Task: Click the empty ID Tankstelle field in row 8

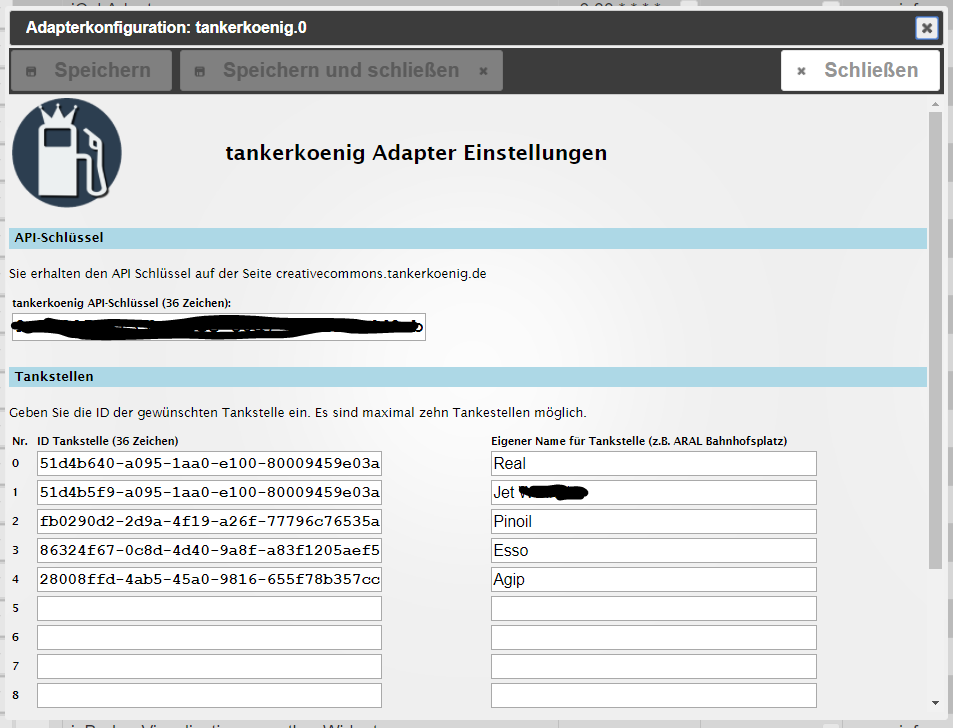Action: (x=209, y=695)
